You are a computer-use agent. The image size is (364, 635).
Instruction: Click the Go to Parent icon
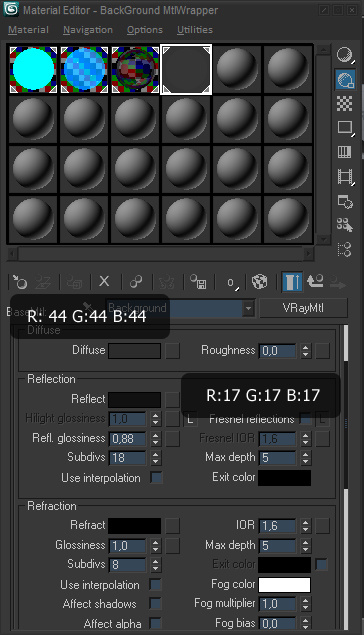[315, 281]
